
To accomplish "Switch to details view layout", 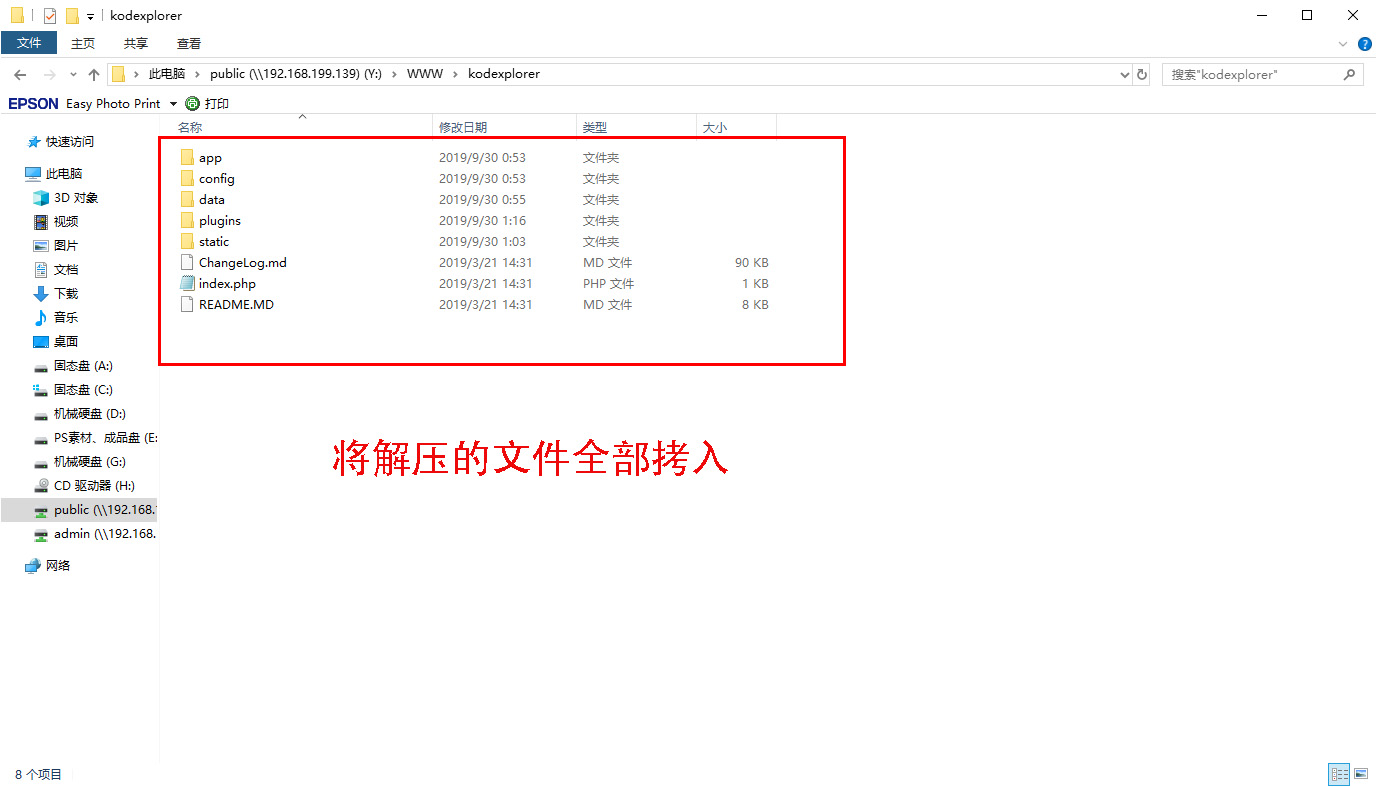I will pos(1339,774).
